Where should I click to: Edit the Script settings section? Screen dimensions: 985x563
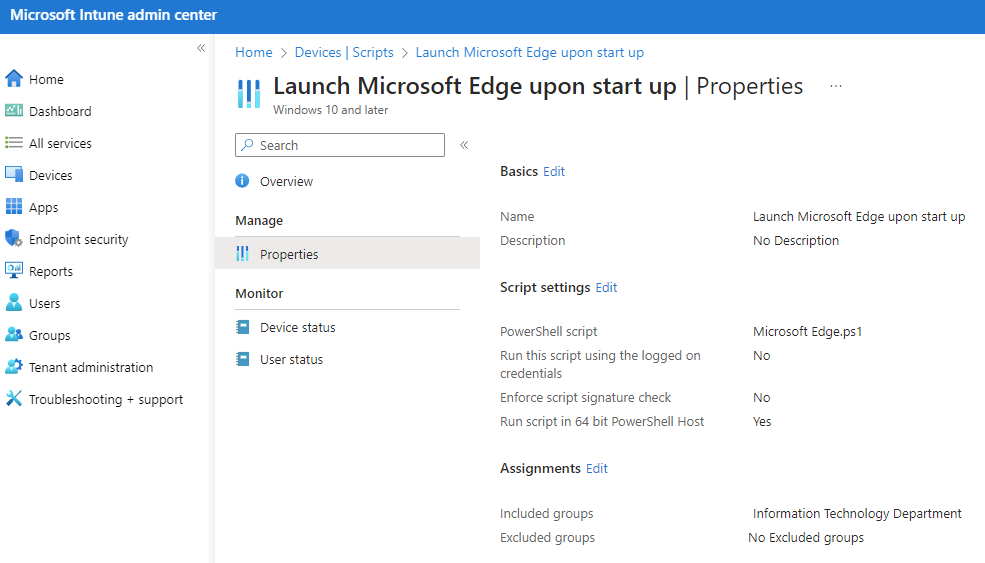606,287
